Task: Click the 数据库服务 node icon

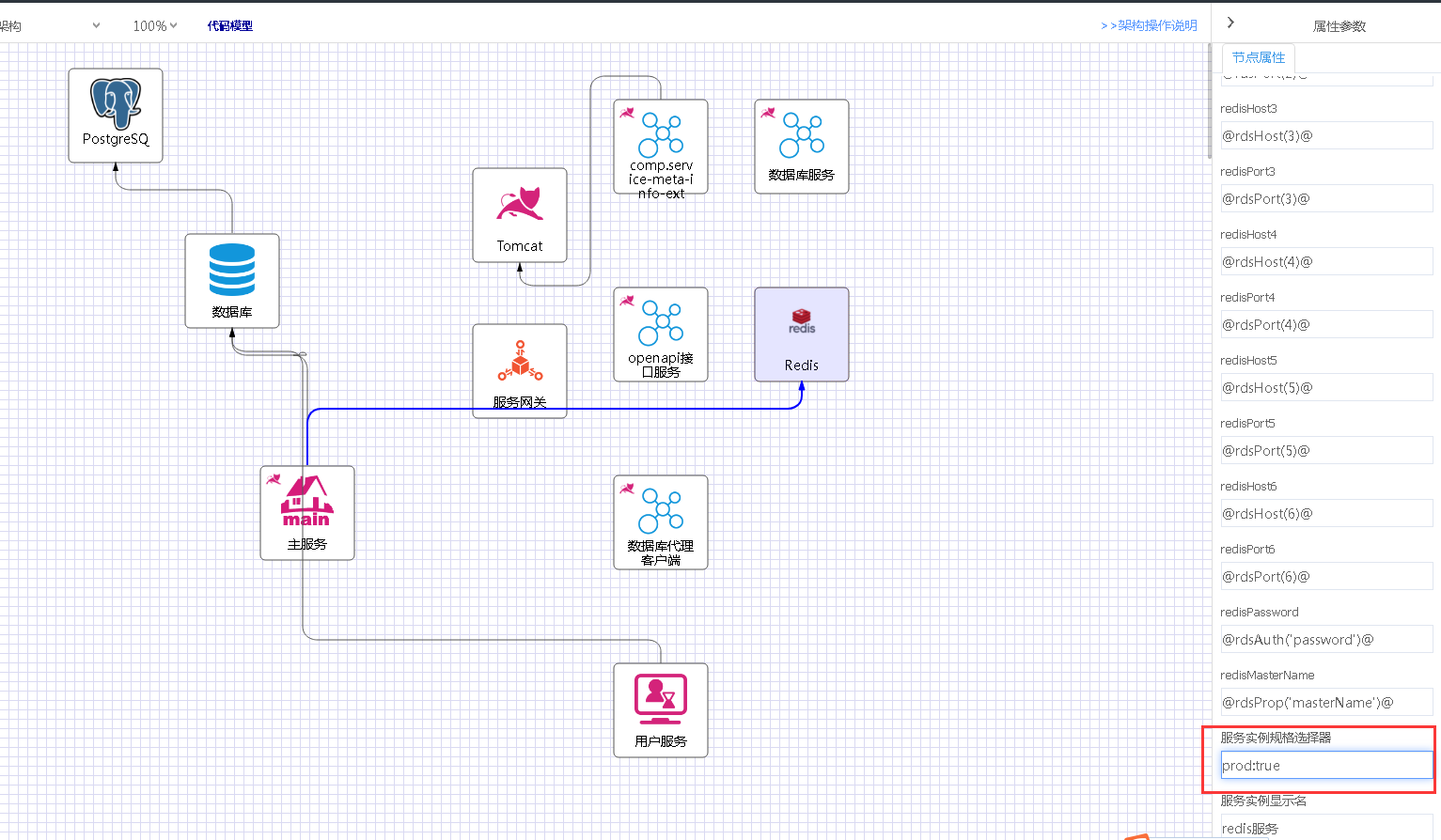Action: pyautogui.click(x=802, y=146)
